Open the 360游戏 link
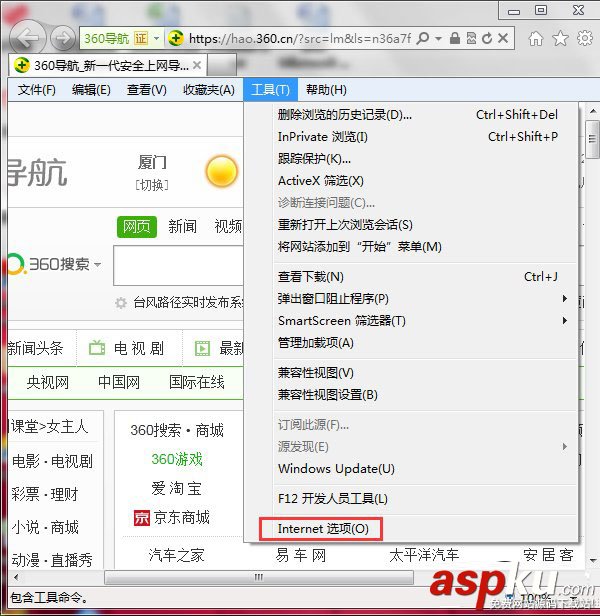600x616 pixels. point(177,459)
